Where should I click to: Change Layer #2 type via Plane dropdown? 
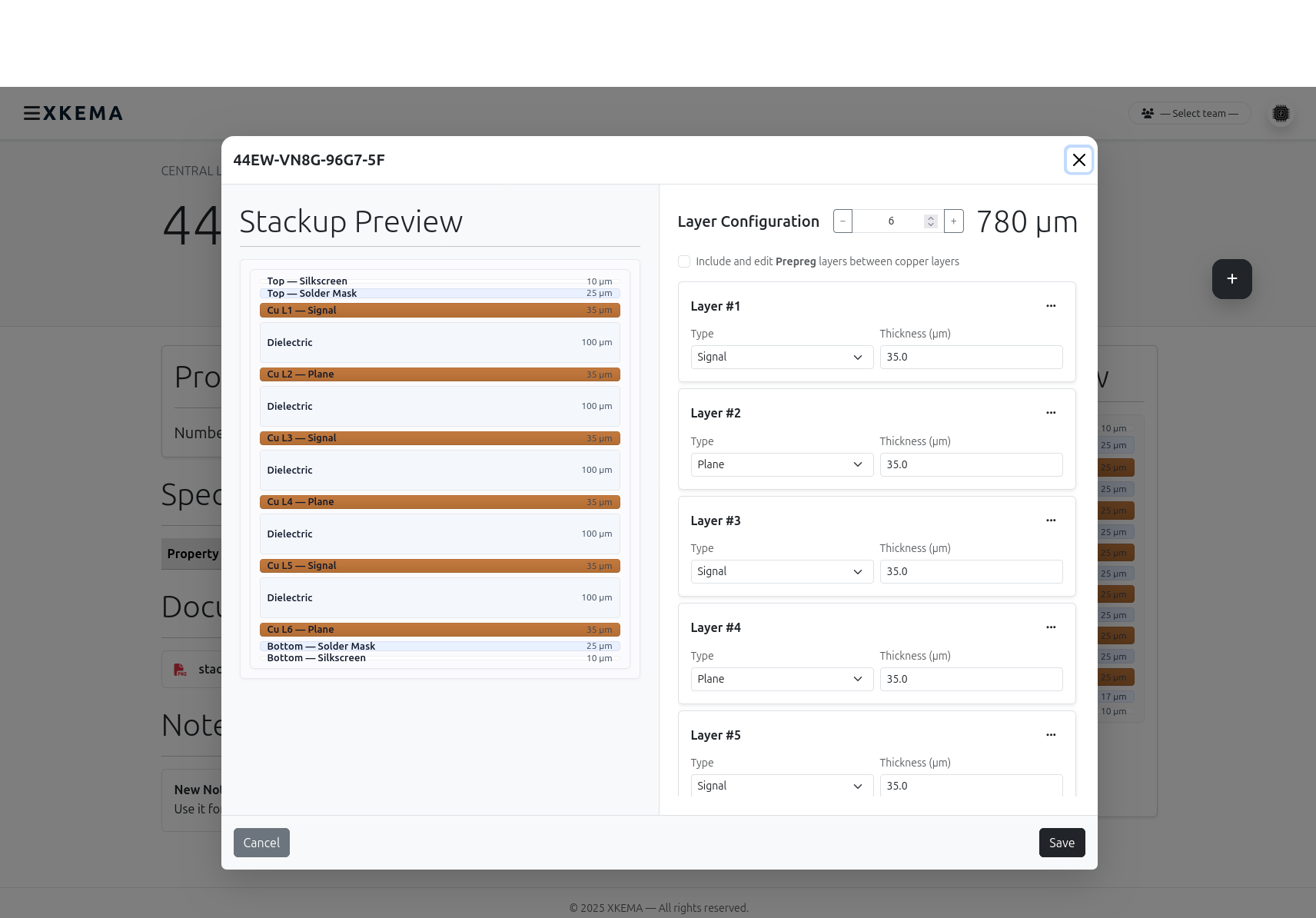tap(781, 464)
